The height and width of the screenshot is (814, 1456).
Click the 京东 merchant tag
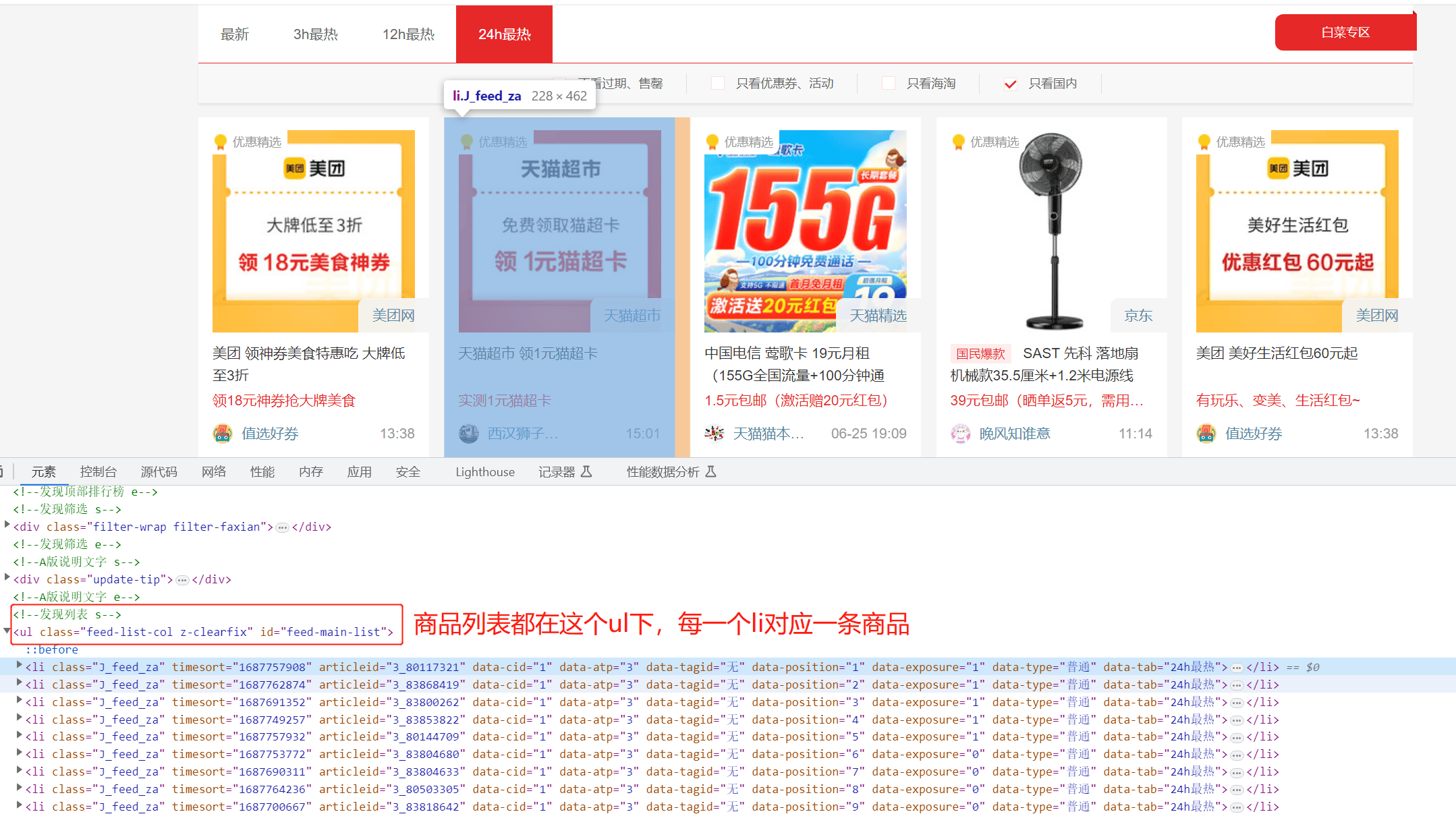[x=1139, y=316]
